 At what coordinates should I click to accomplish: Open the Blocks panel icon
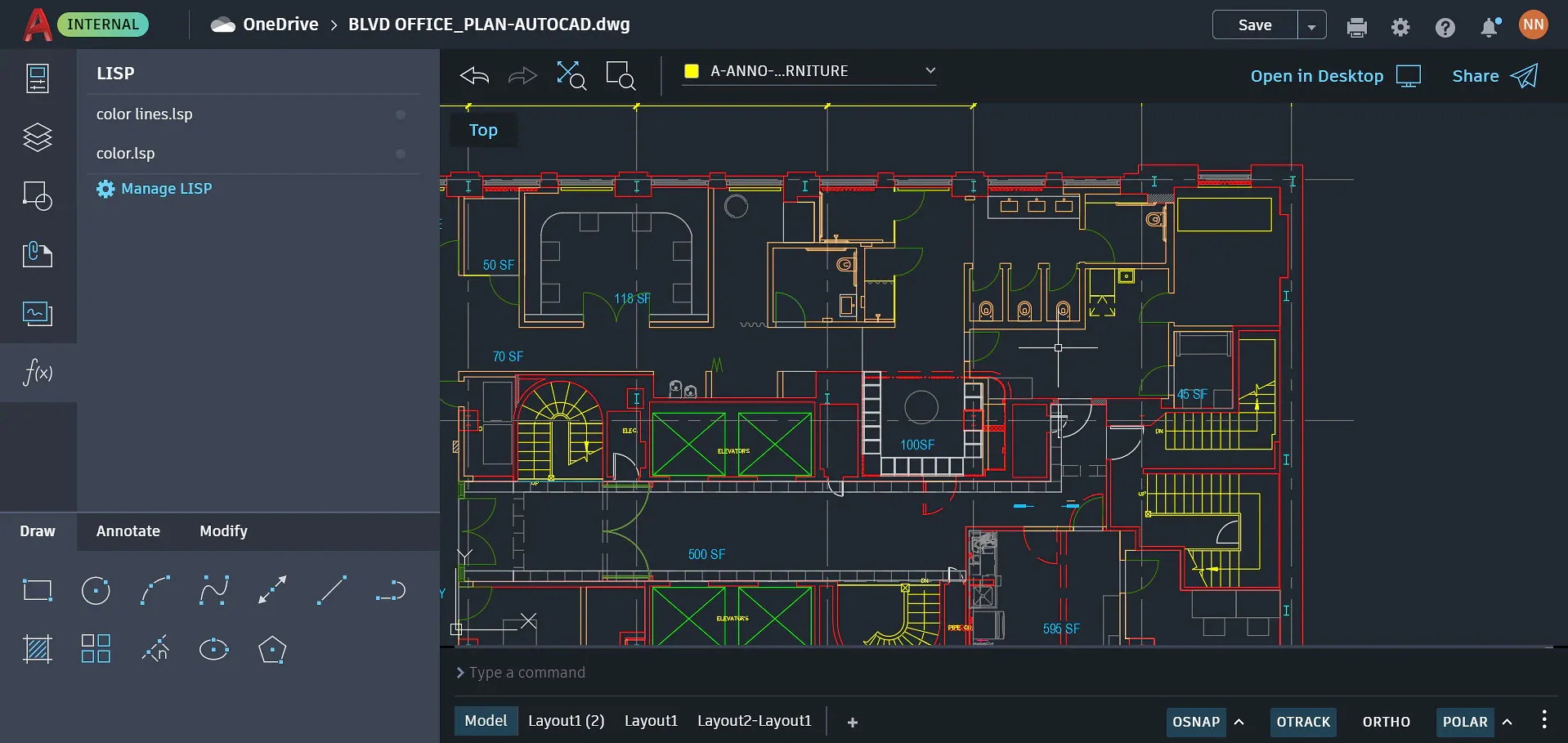37,195
